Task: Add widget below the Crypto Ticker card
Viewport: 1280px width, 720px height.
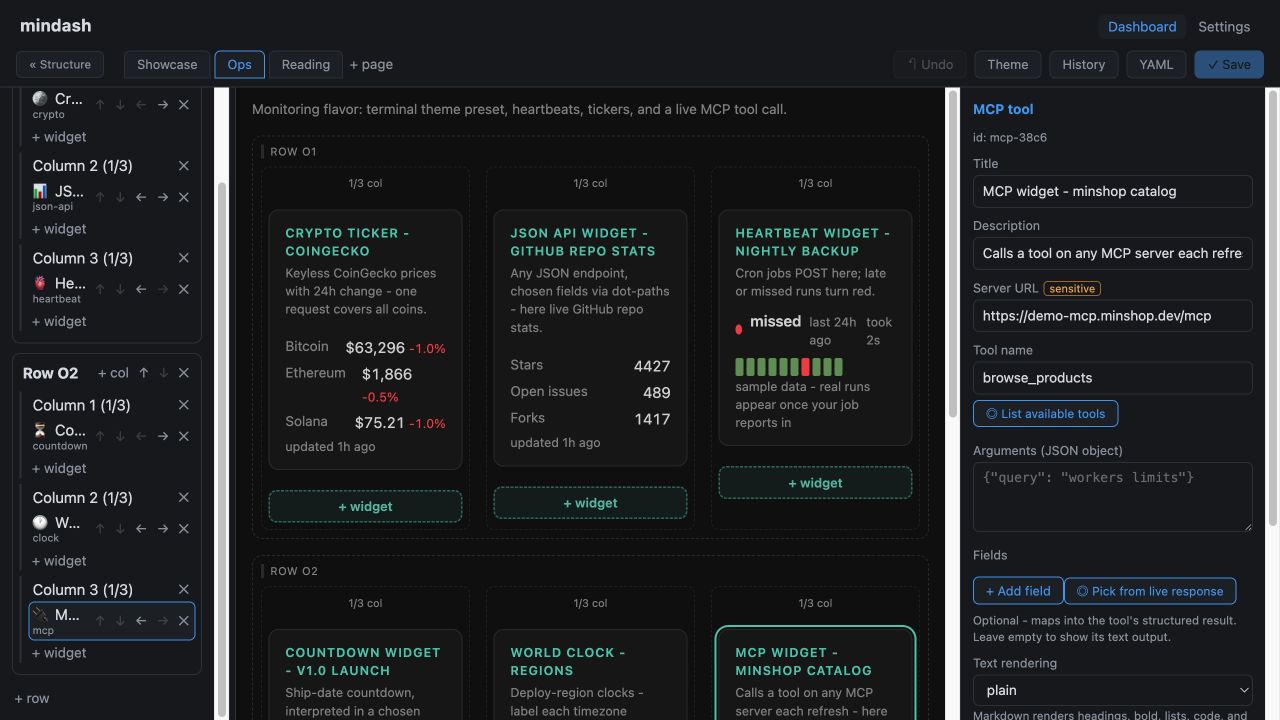Action: tap(365, 506)
